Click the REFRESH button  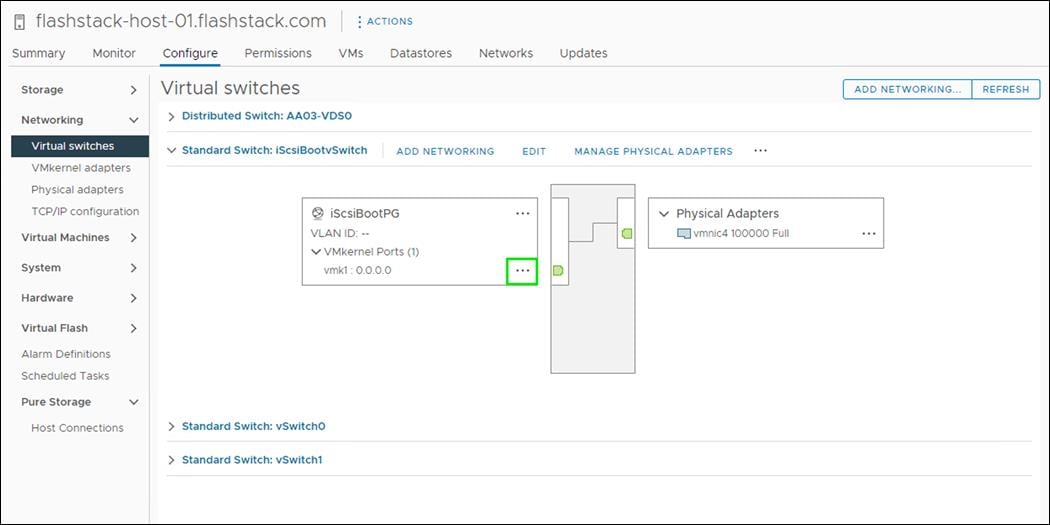[1005, 89]
